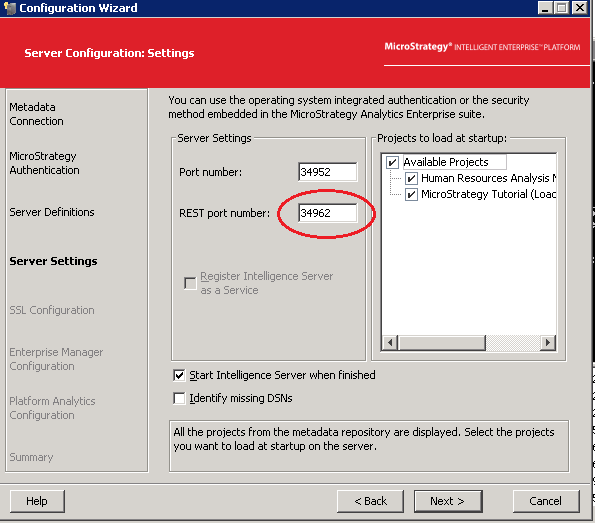Screen dimensions: 595x523
Task: Proceed with the Next > button
Action: pyautogui.click(x=448, y=501)
